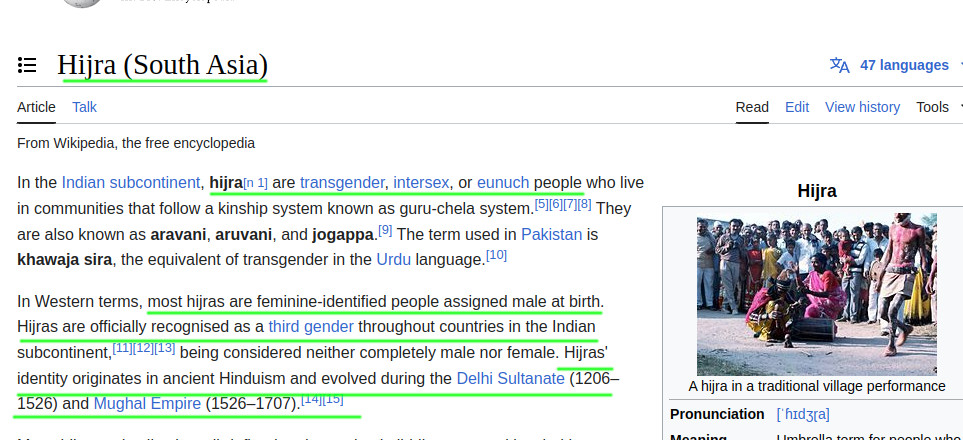The image size is (963, 440).
Task: Follow the Indian subcontinent link
Action: (131, 183)
